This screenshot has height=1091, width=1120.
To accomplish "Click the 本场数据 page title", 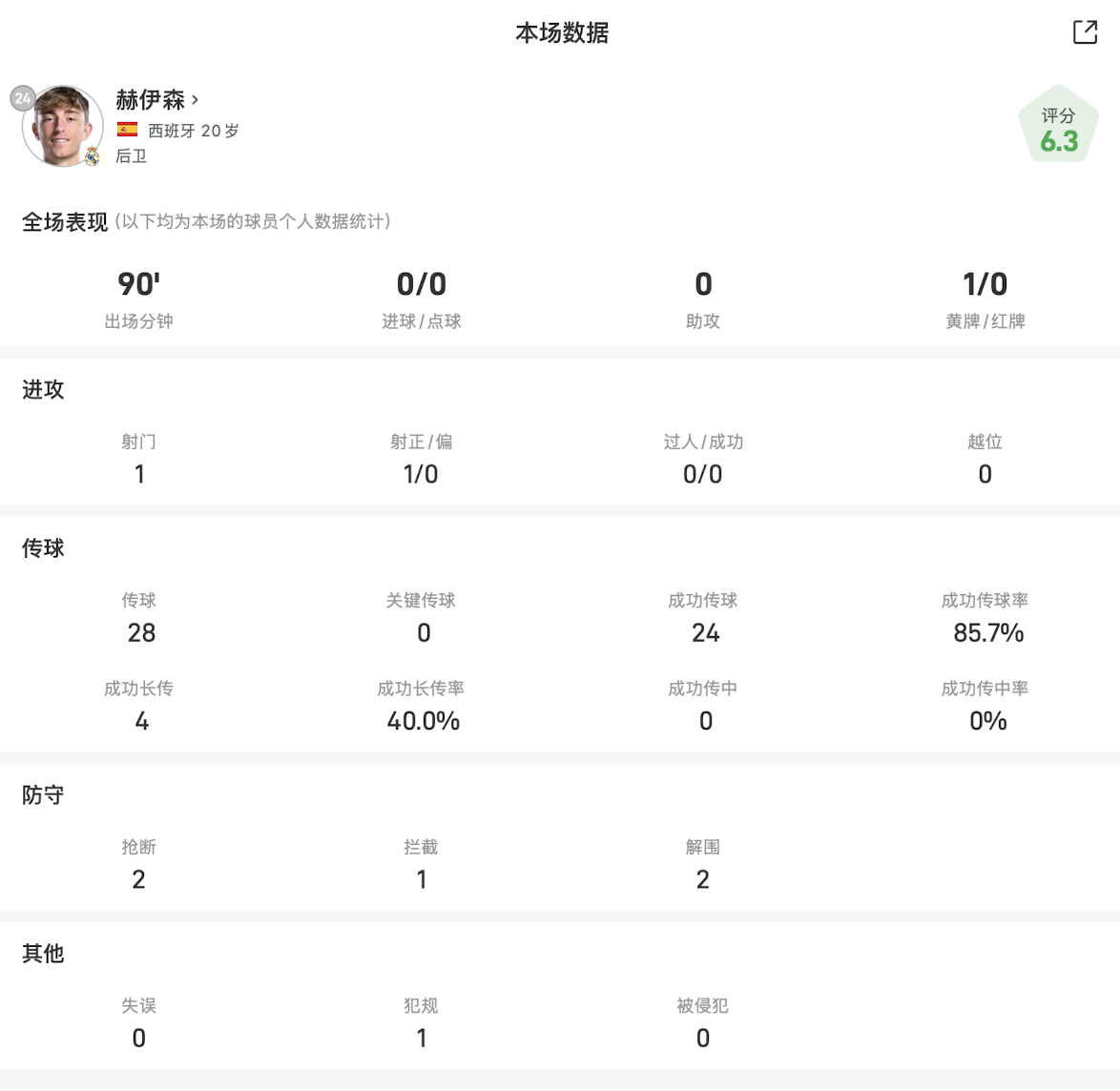I will 561,32.
